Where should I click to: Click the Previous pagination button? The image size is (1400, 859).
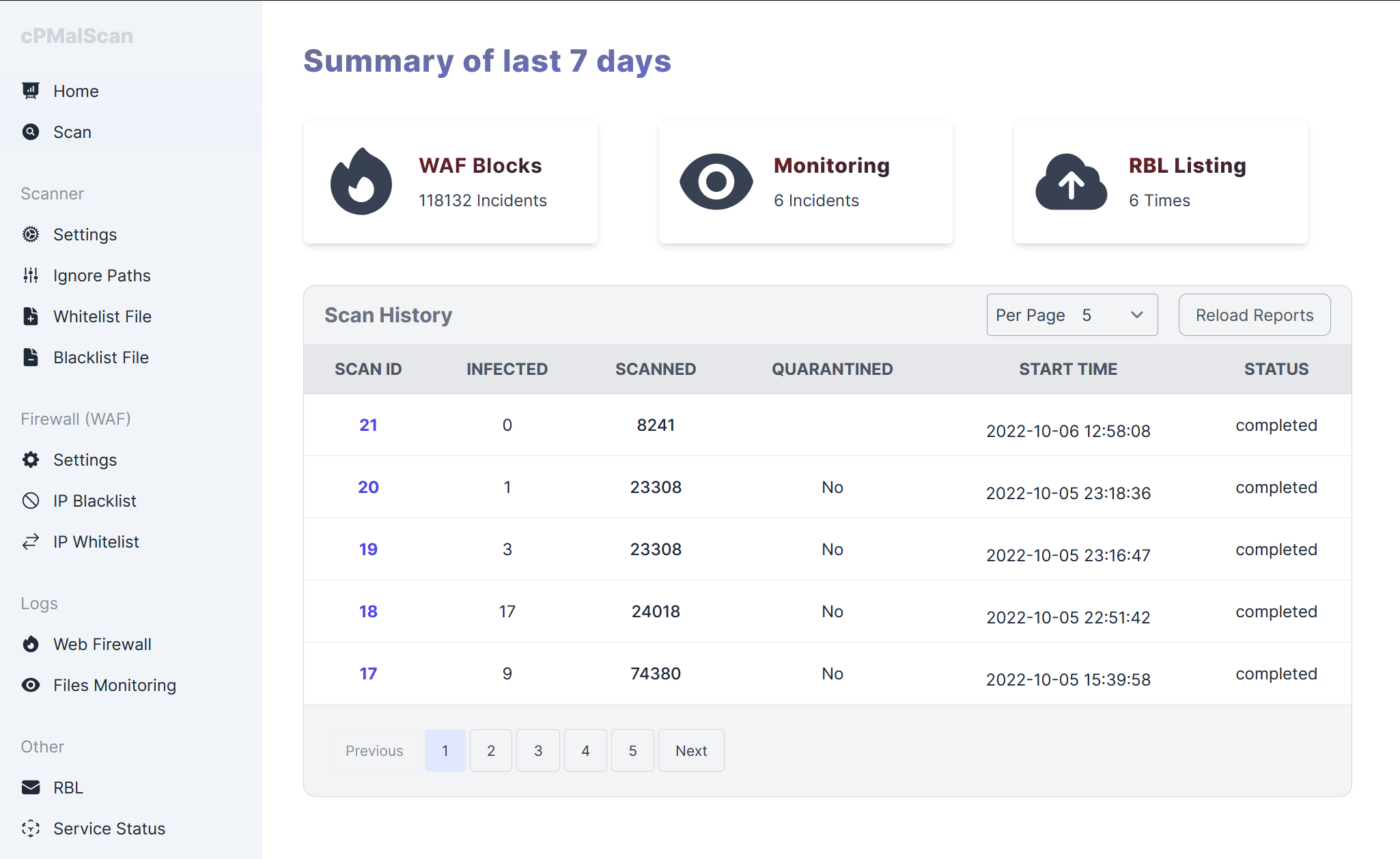374,750
